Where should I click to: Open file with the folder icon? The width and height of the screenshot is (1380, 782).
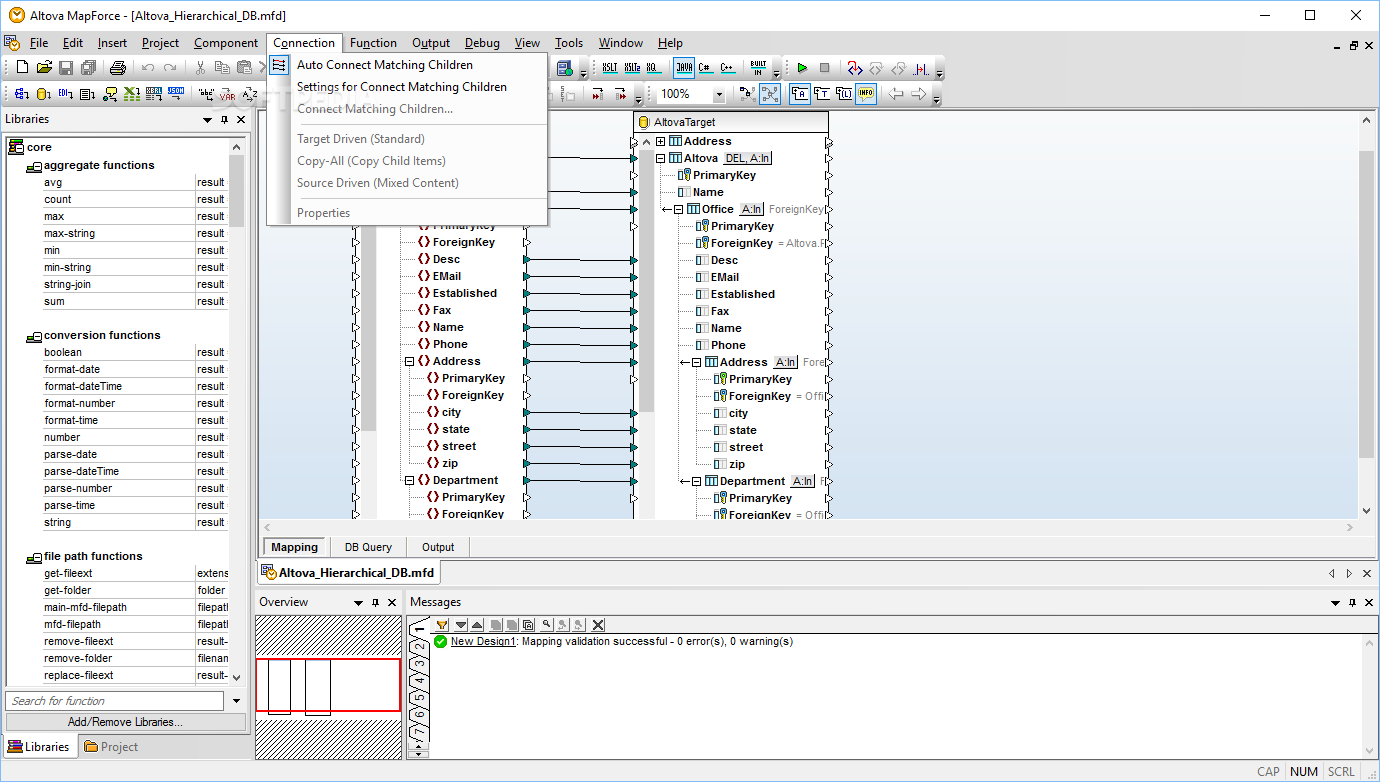44,67
